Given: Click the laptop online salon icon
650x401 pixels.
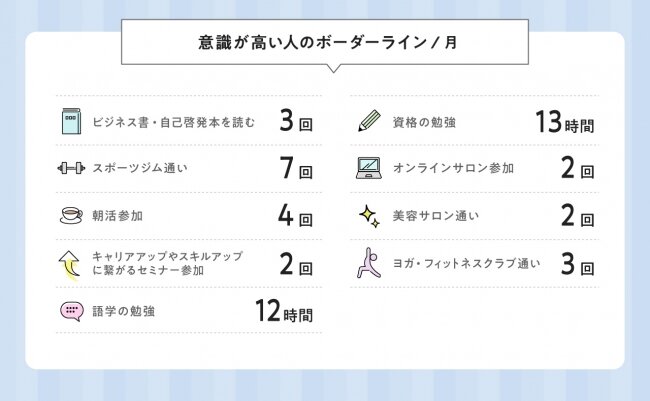Looking at the screenshot, I should click(369, 168).
